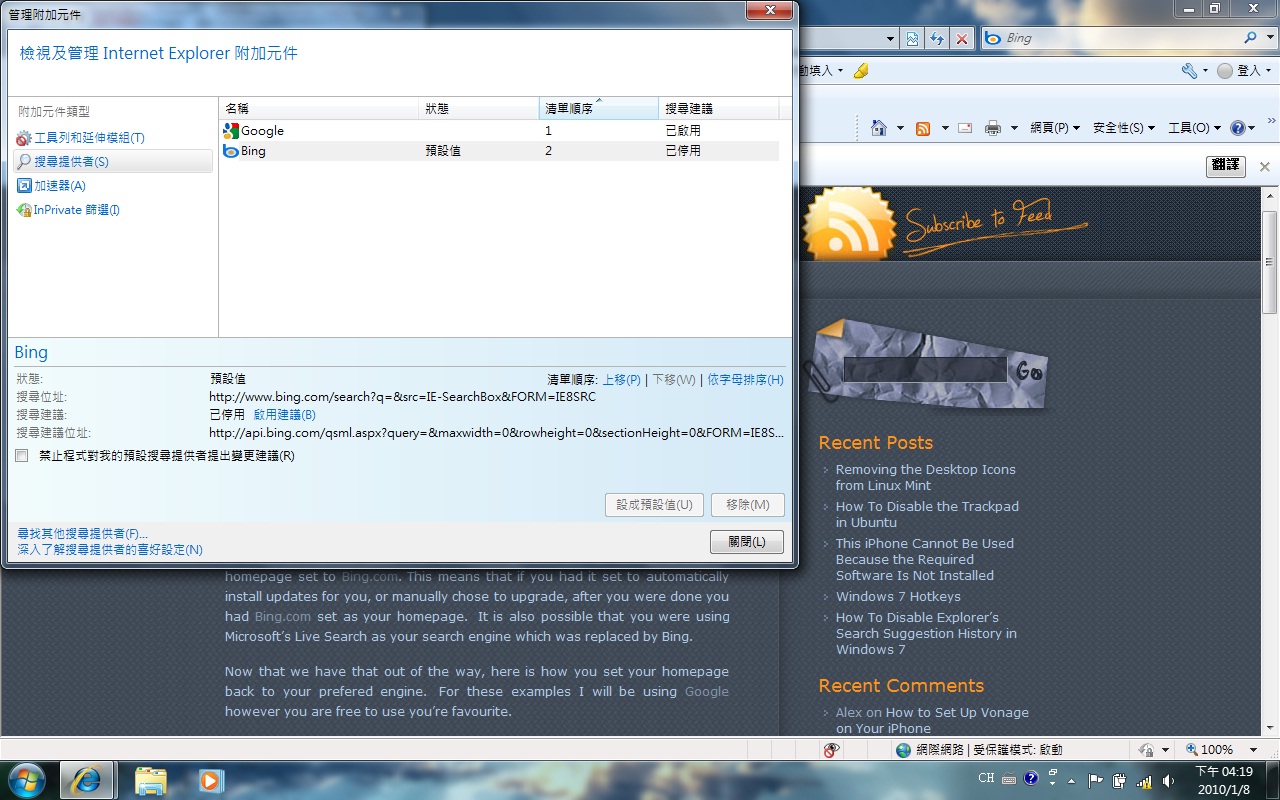Click the Refresh icon in address bar

[937, 38]
